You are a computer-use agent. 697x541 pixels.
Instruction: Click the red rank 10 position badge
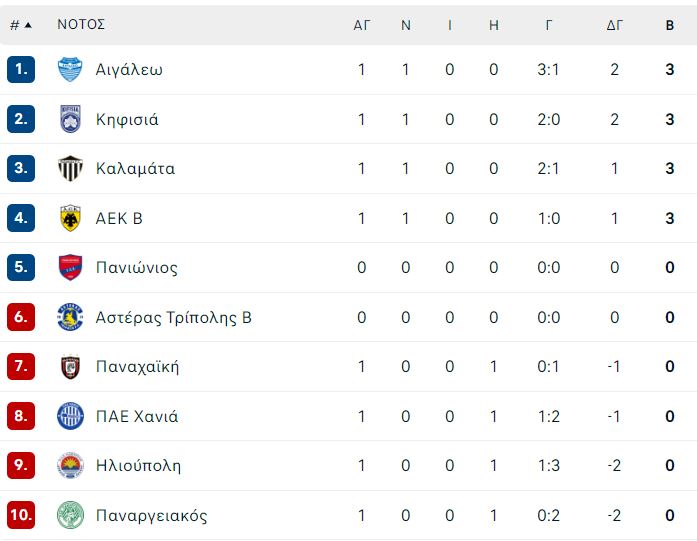[21, 515]
